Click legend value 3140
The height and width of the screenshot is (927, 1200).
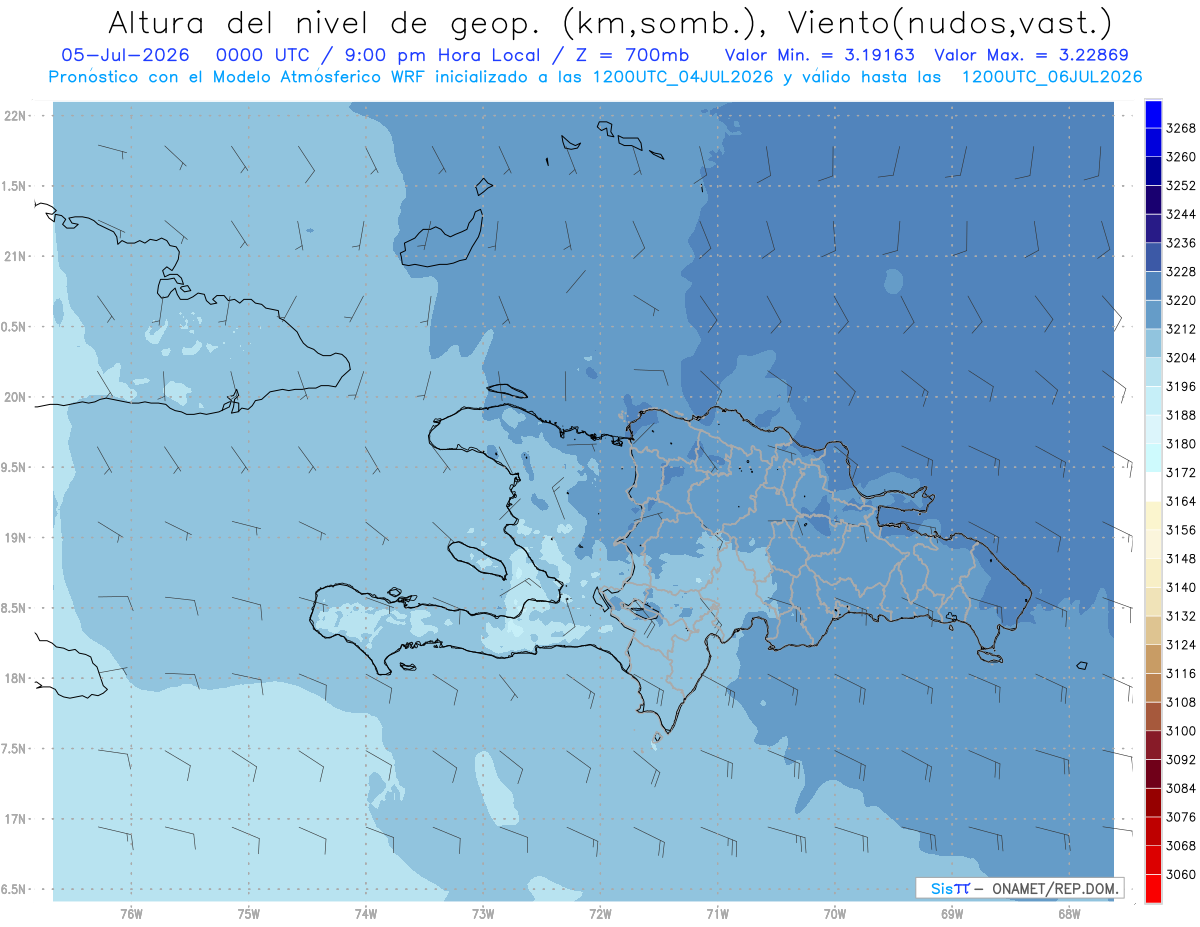click(1181, 587)
